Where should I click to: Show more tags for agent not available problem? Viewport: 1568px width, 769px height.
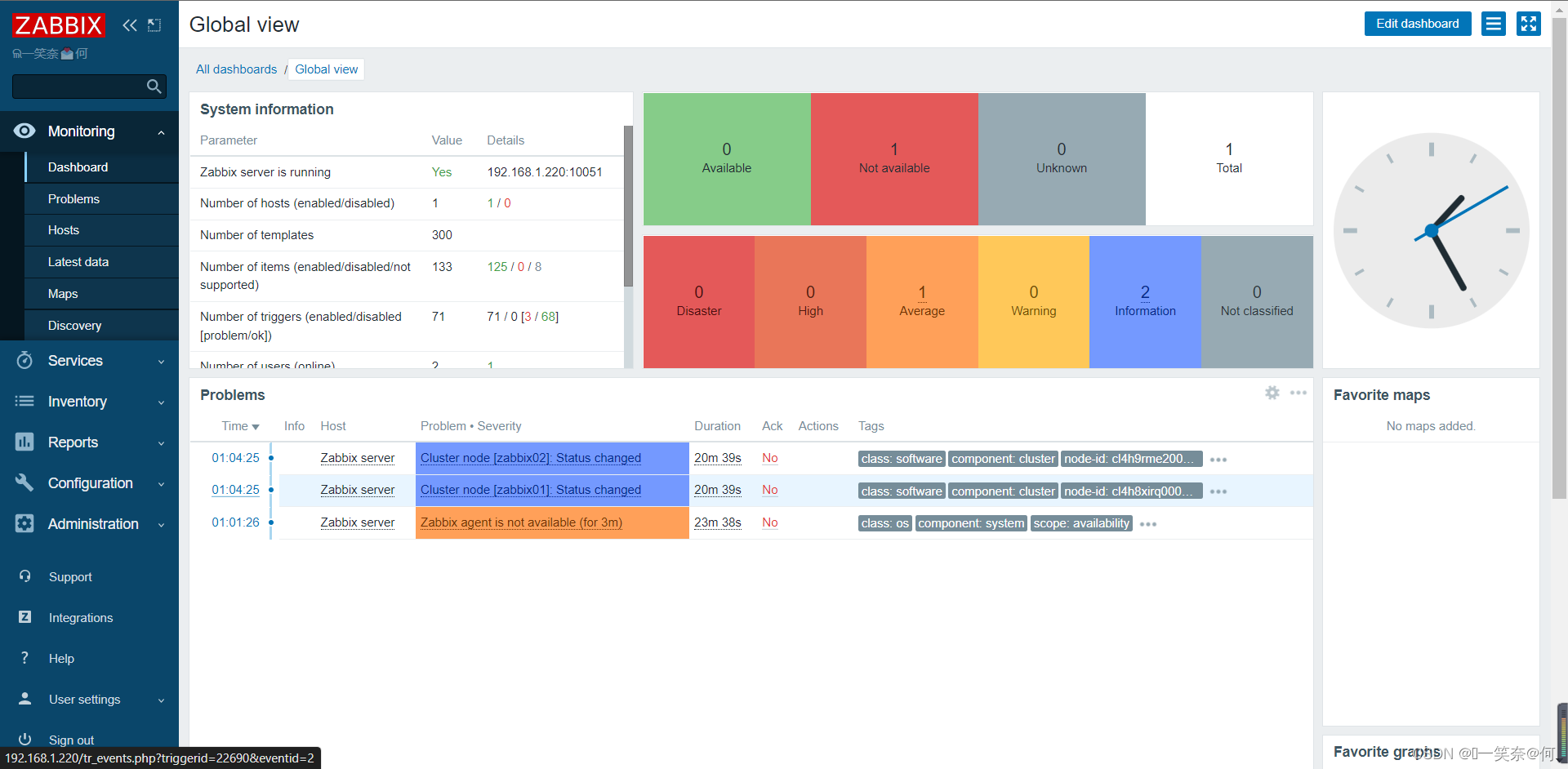(1148, 524)
